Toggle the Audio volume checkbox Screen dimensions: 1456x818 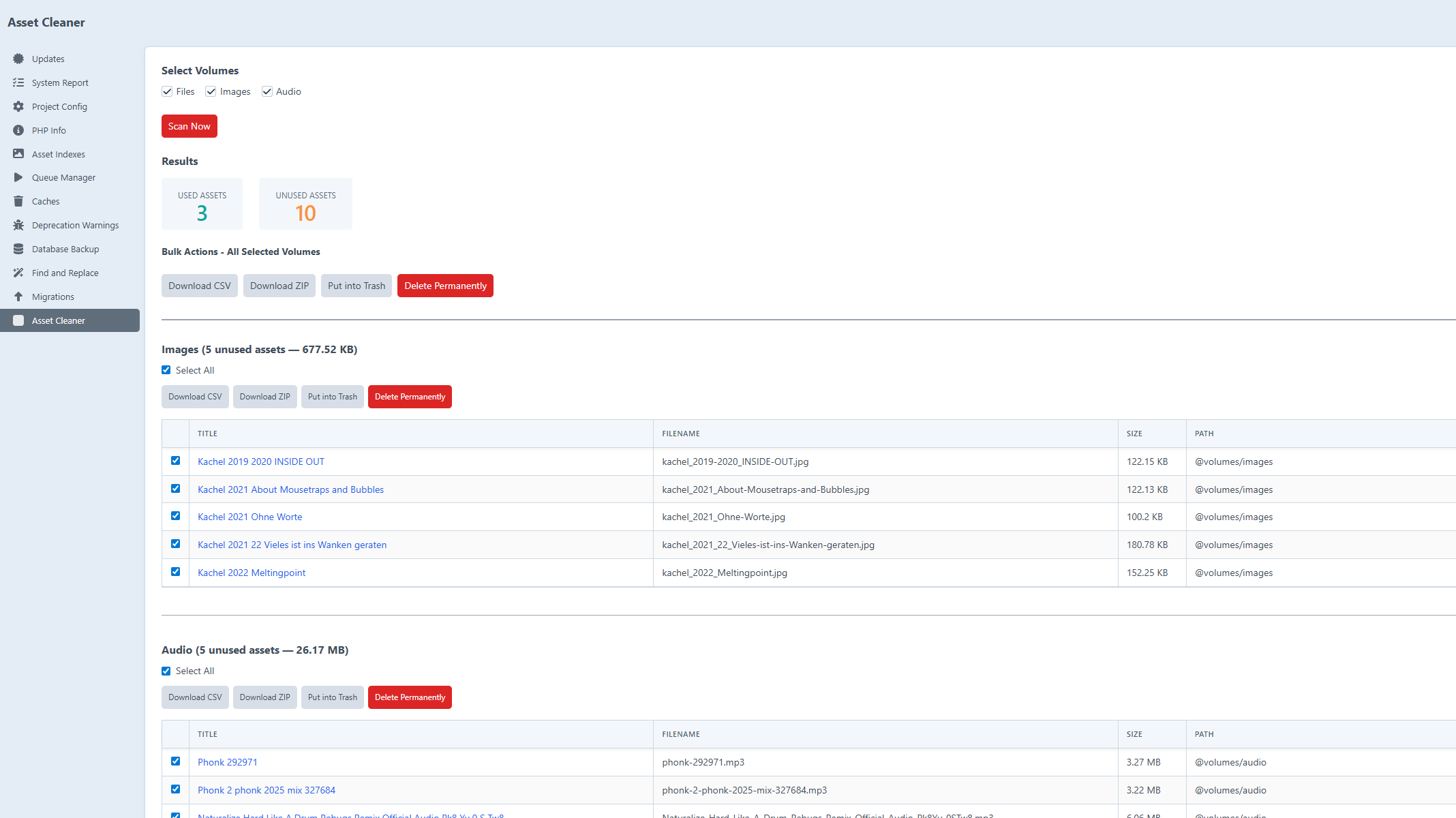(x=267, y=91)
